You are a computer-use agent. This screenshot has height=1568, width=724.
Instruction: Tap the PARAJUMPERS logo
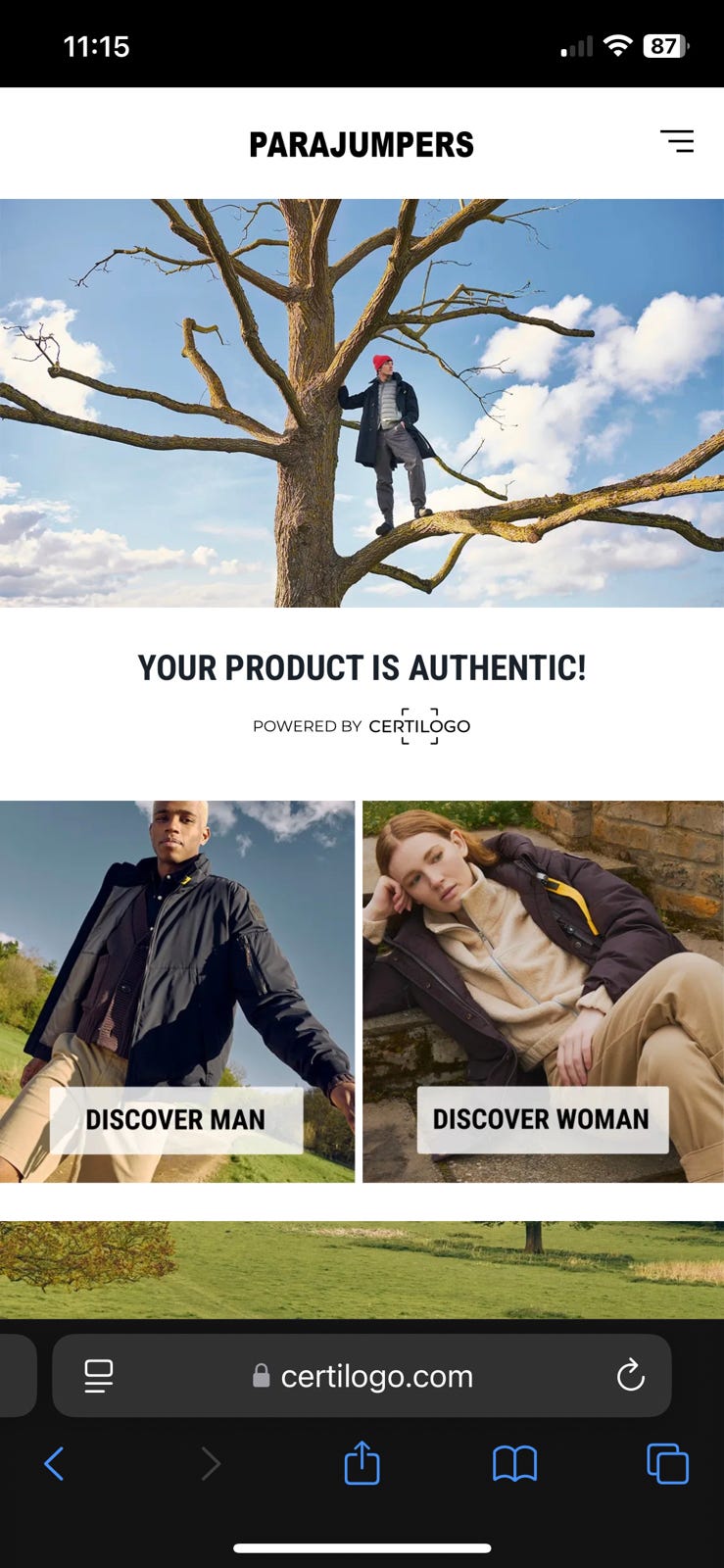pos(362,144)
